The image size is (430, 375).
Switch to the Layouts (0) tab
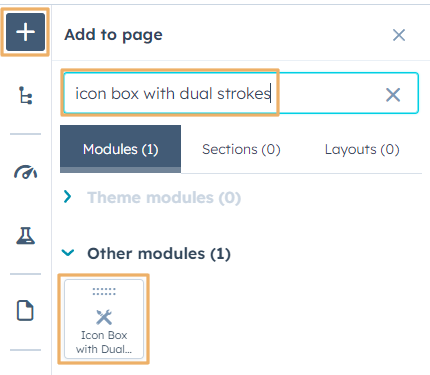point(362,149)
